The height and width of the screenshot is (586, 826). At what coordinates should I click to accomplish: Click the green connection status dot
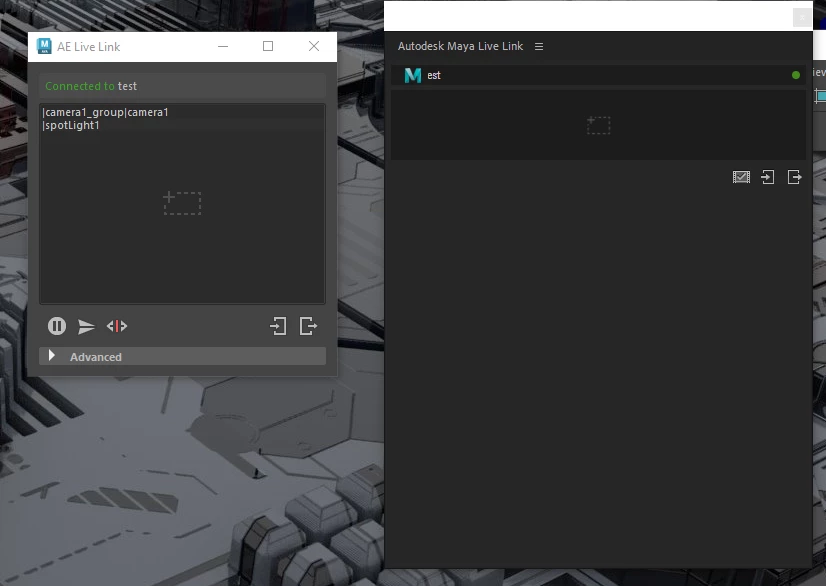(796, 75)
